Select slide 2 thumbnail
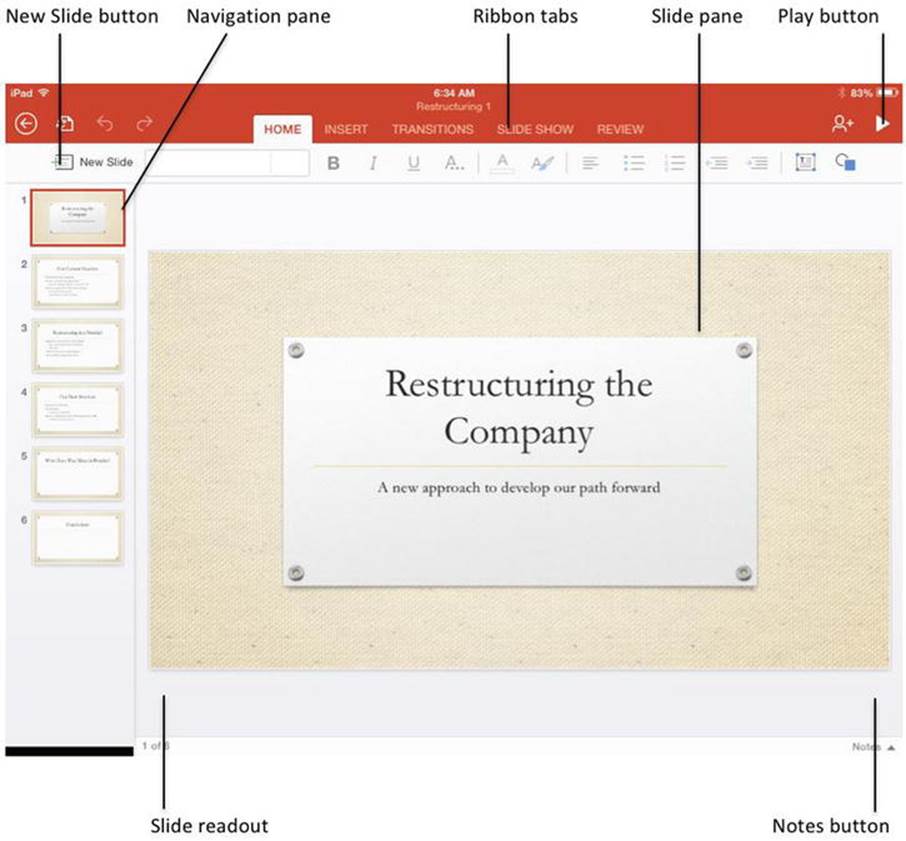The height and width of the screenshot is (841, 906). tap(77, 282)
